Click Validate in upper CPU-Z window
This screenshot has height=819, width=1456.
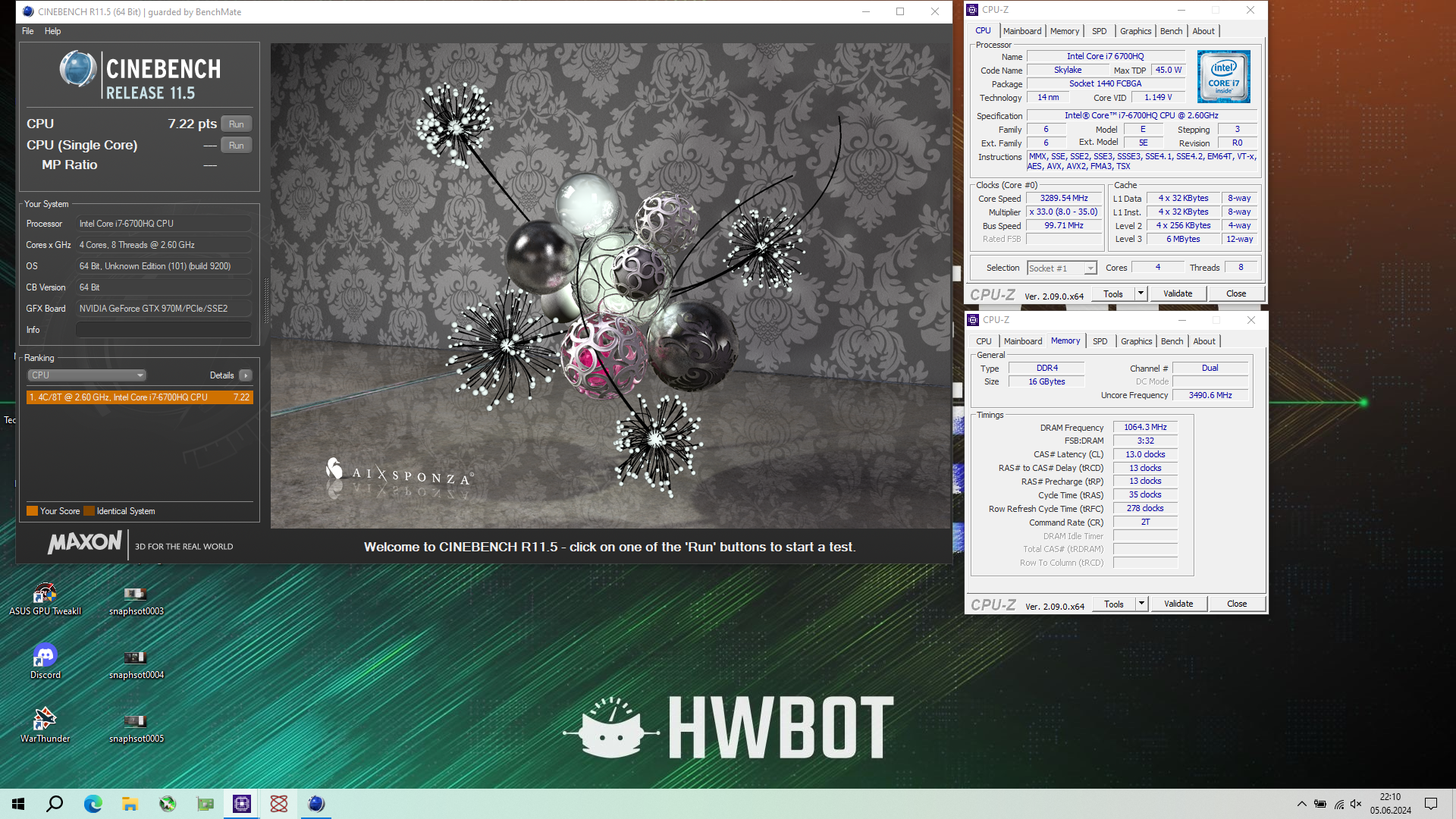1178,293
